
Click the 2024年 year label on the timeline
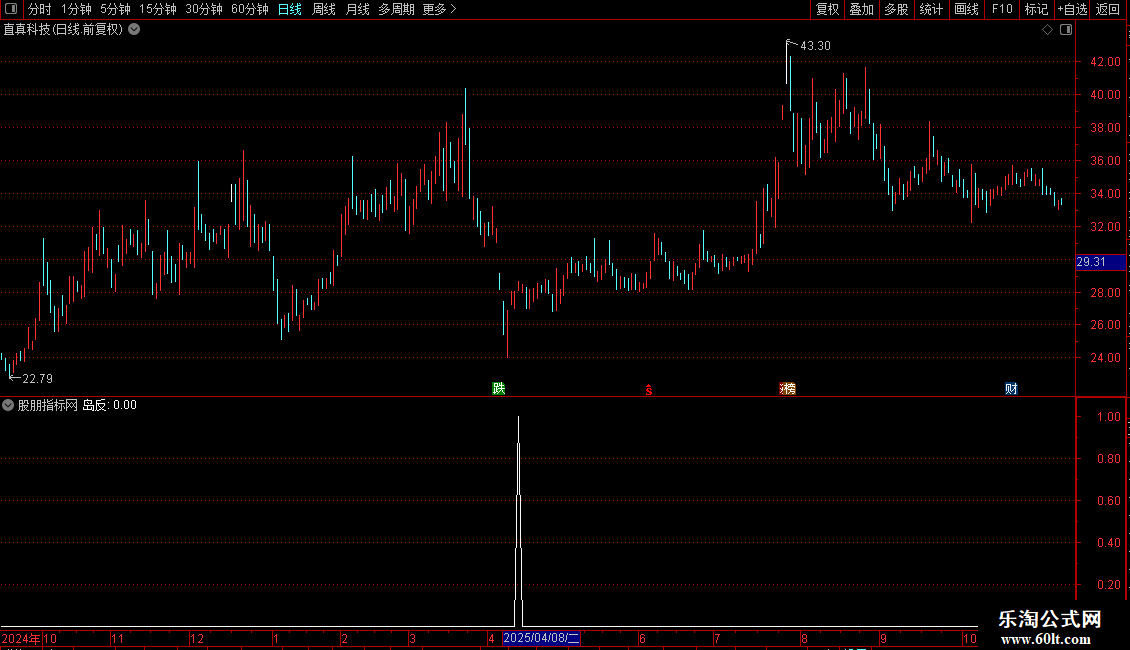21,638
